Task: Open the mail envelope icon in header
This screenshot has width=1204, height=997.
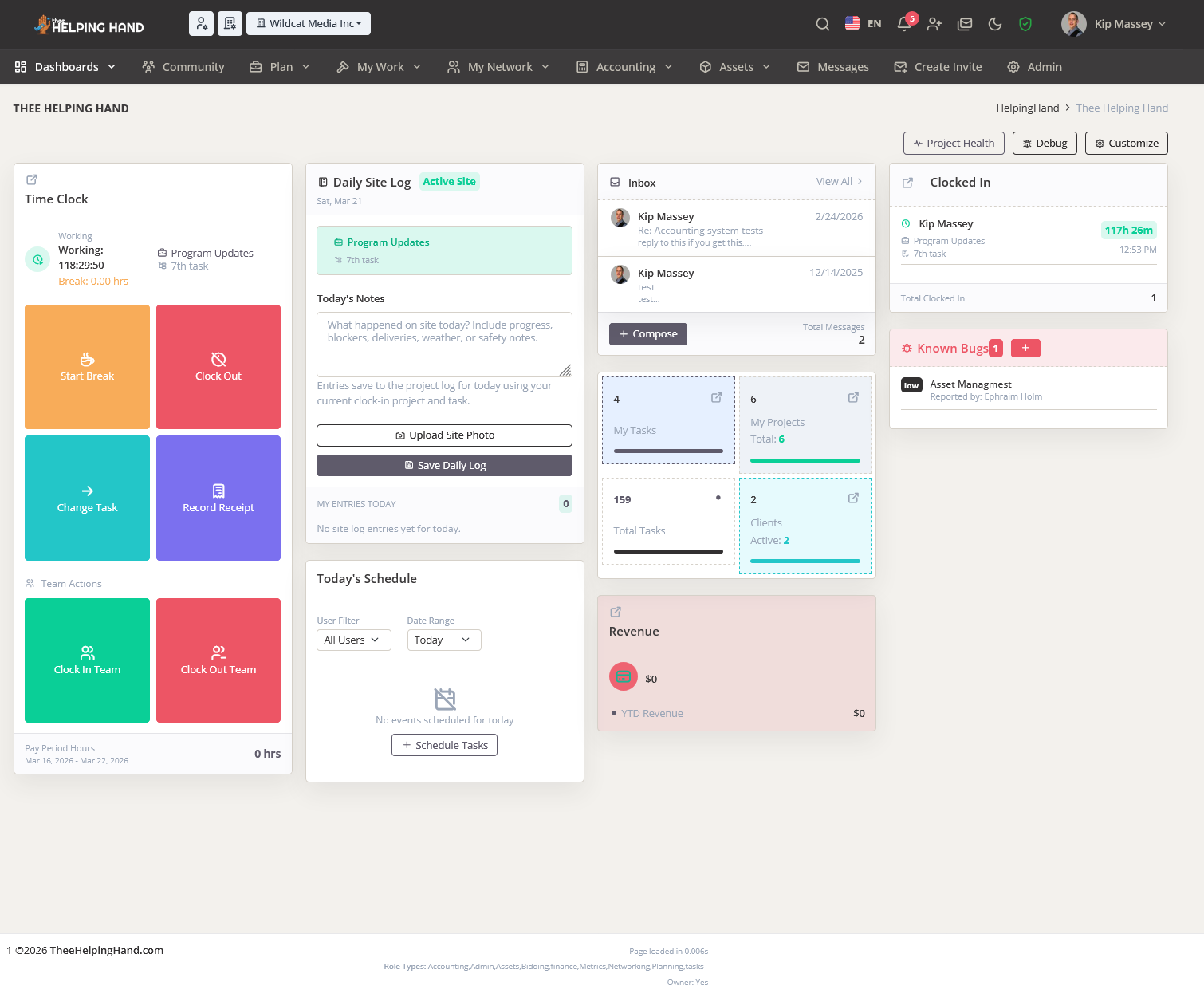Action: (x=965, y=24)
